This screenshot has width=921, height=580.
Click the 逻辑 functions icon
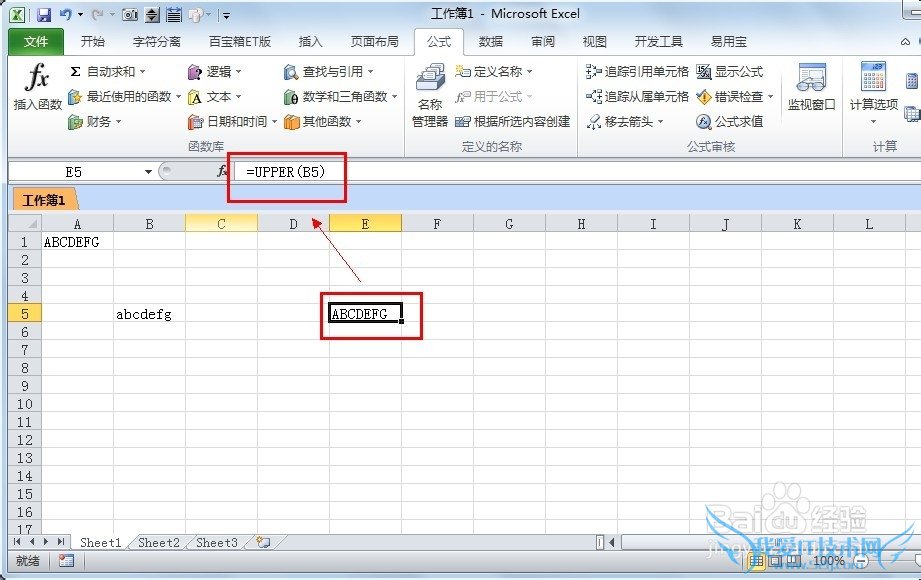tap(194, 72)
